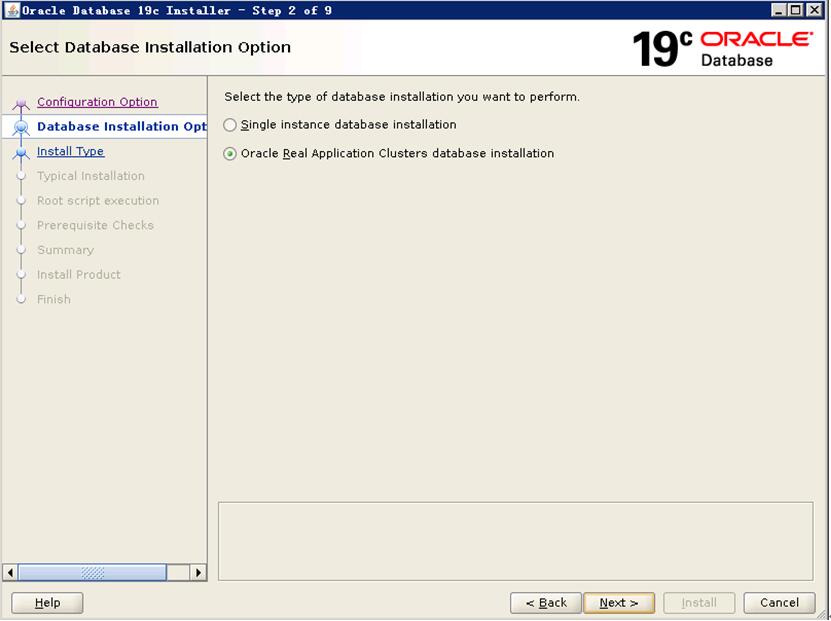Click the Configuration Option step marker icon
The height and width of the screenshot is (621, 831).
click(x=21, y=103)
